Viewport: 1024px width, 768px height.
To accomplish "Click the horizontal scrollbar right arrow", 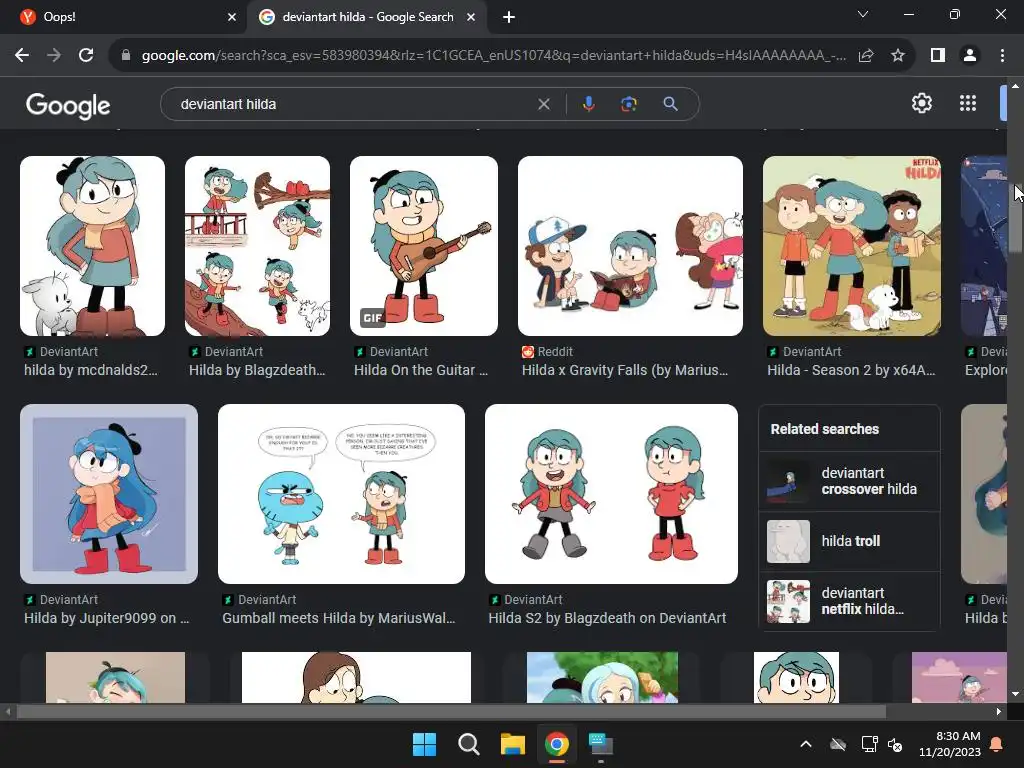I will 999,711.
